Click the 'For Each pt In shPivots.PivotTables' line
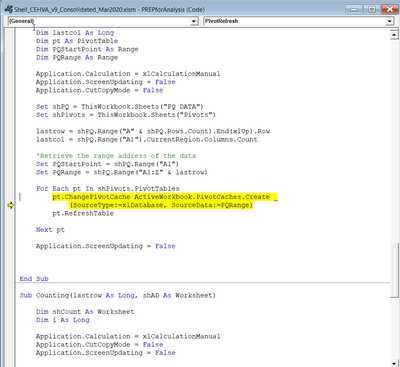 pyautogui.click(x=108, y=189)
